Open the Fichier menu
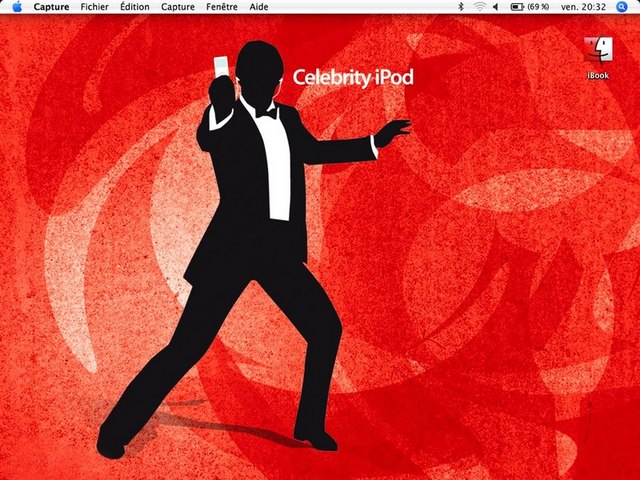This screenshot has height=480, width=640. [94, 7]
